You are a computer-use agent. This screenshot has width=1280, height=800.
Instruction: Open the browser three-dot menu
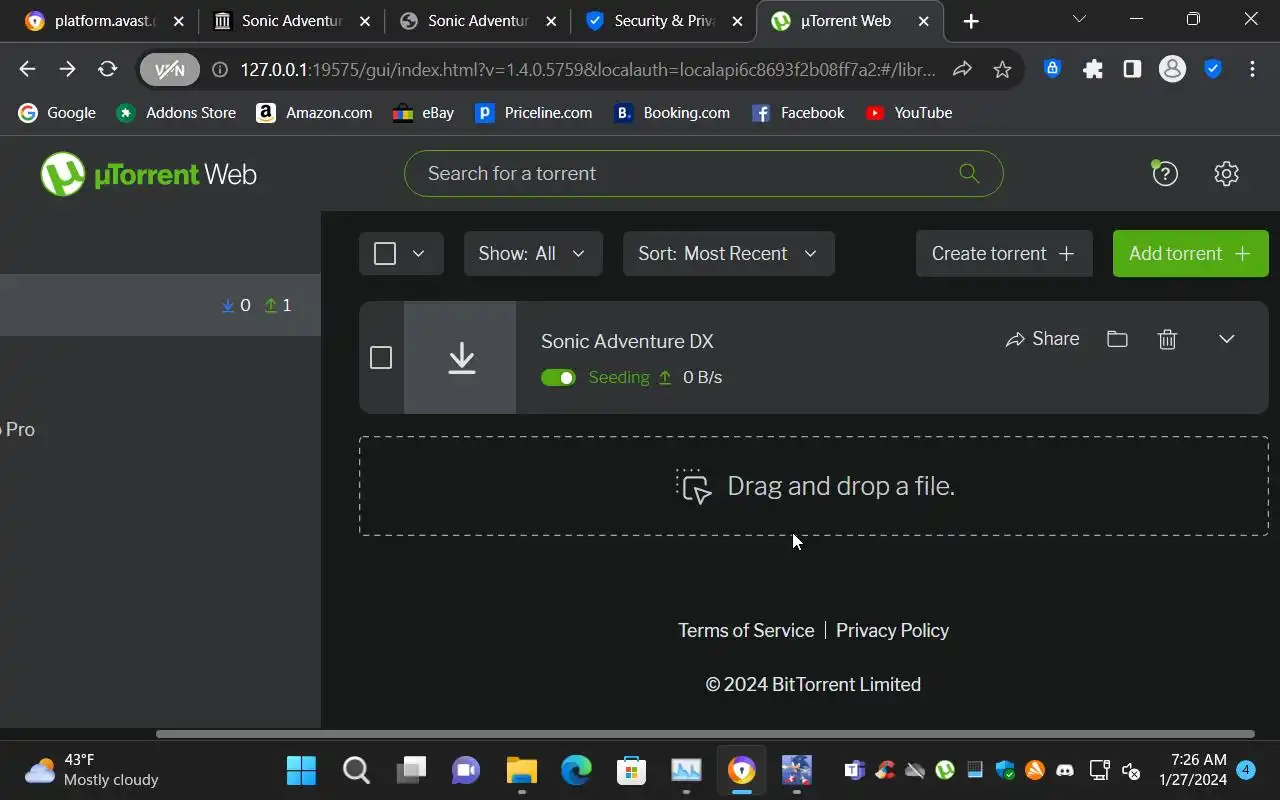coord(1252,69)
